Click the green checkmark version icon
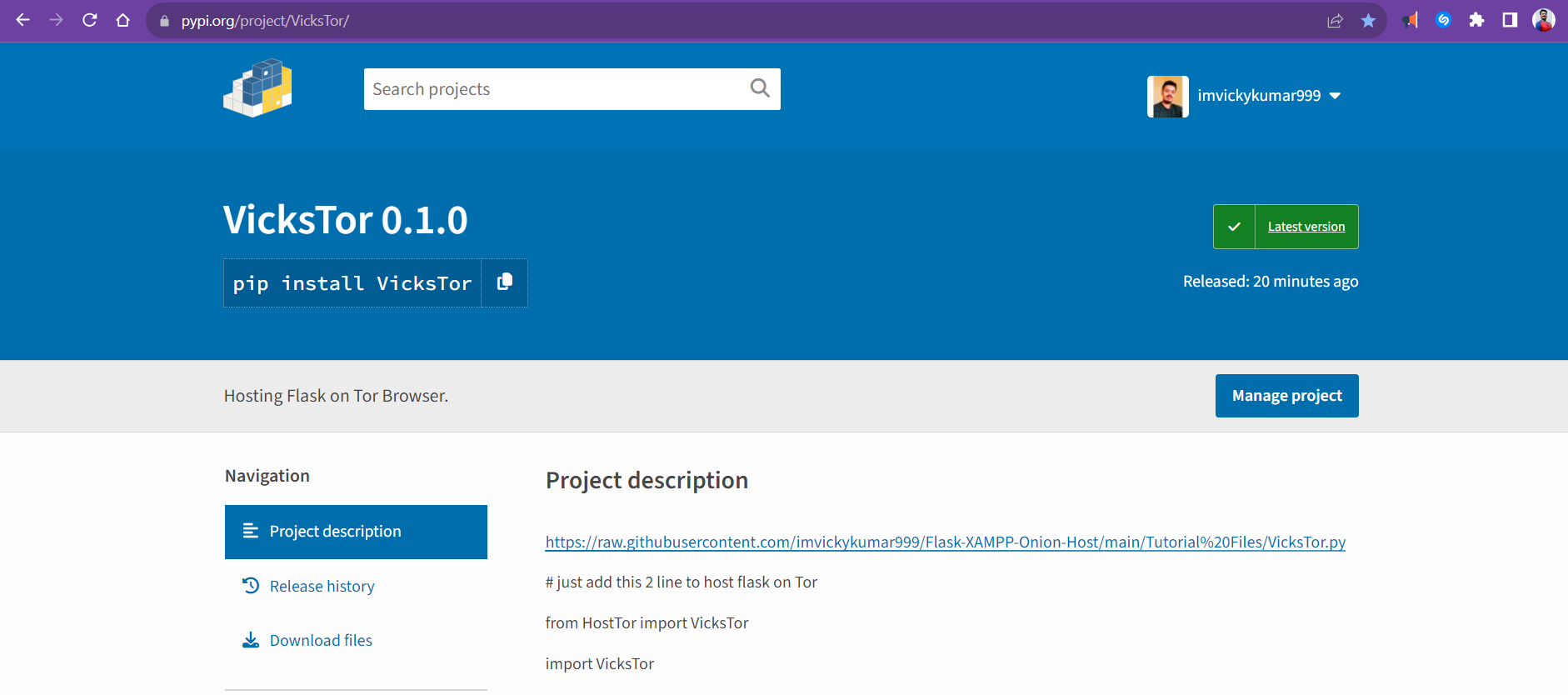Screen dimensions: 1568x695 1234,227
